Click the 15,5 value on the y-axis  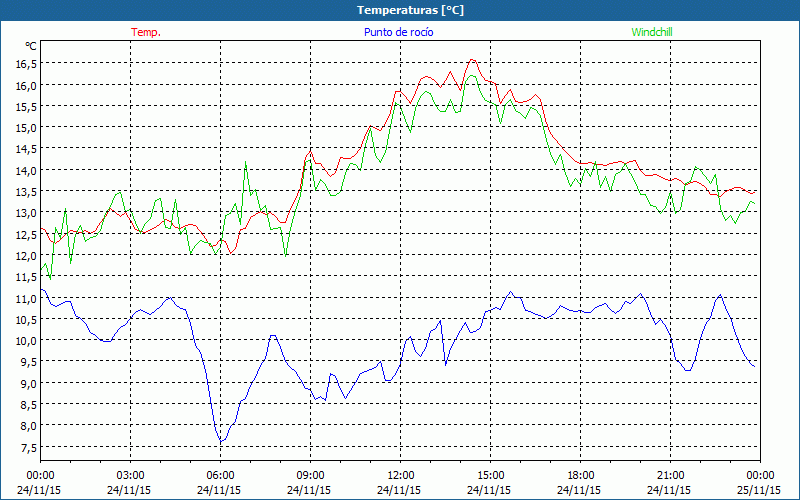point(27,107)
